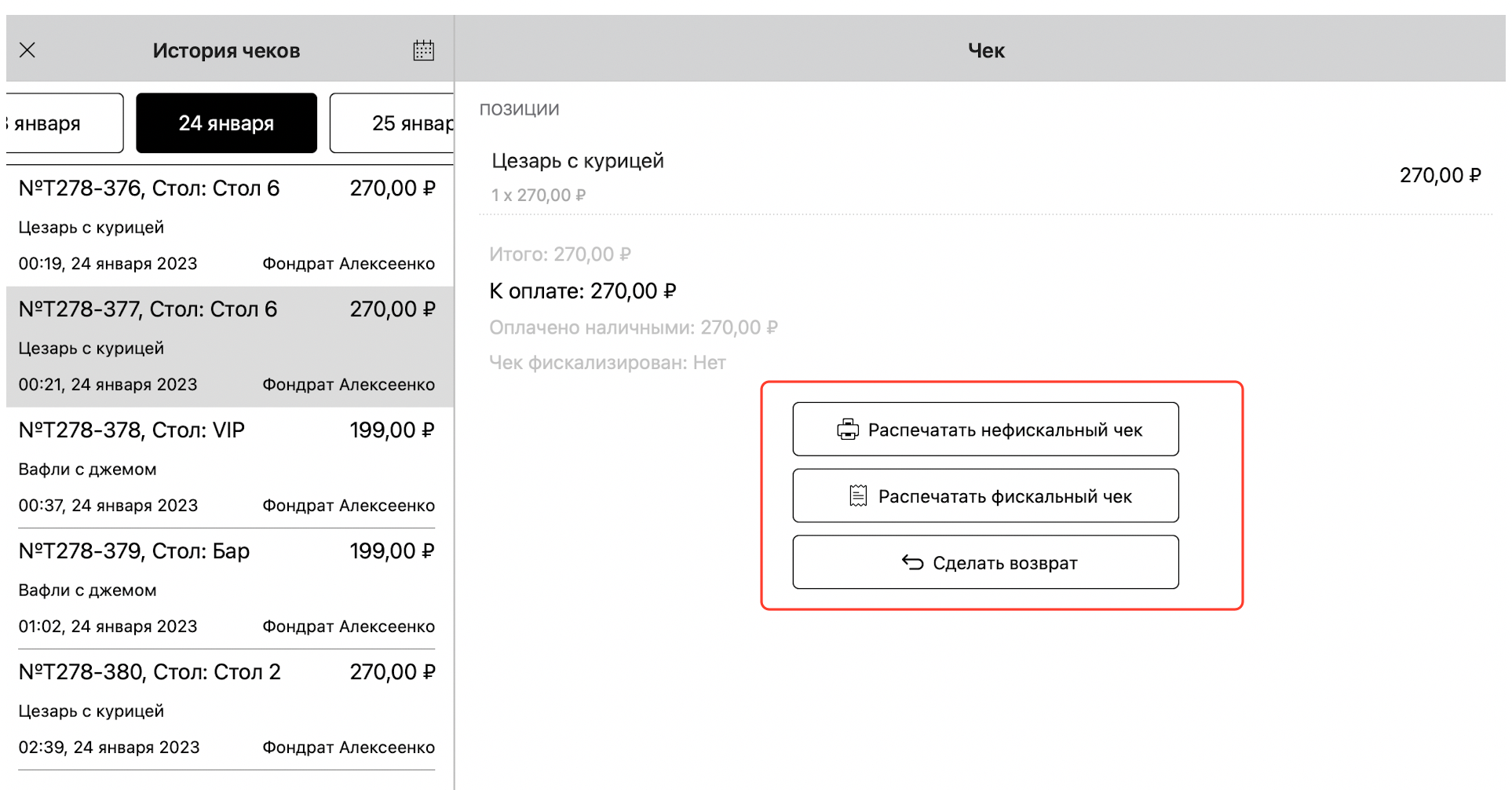The width and height of the screenshot is (1512, 790).
Task: Open receipt №T278-379 for Бар
Action: pos(226,588)
